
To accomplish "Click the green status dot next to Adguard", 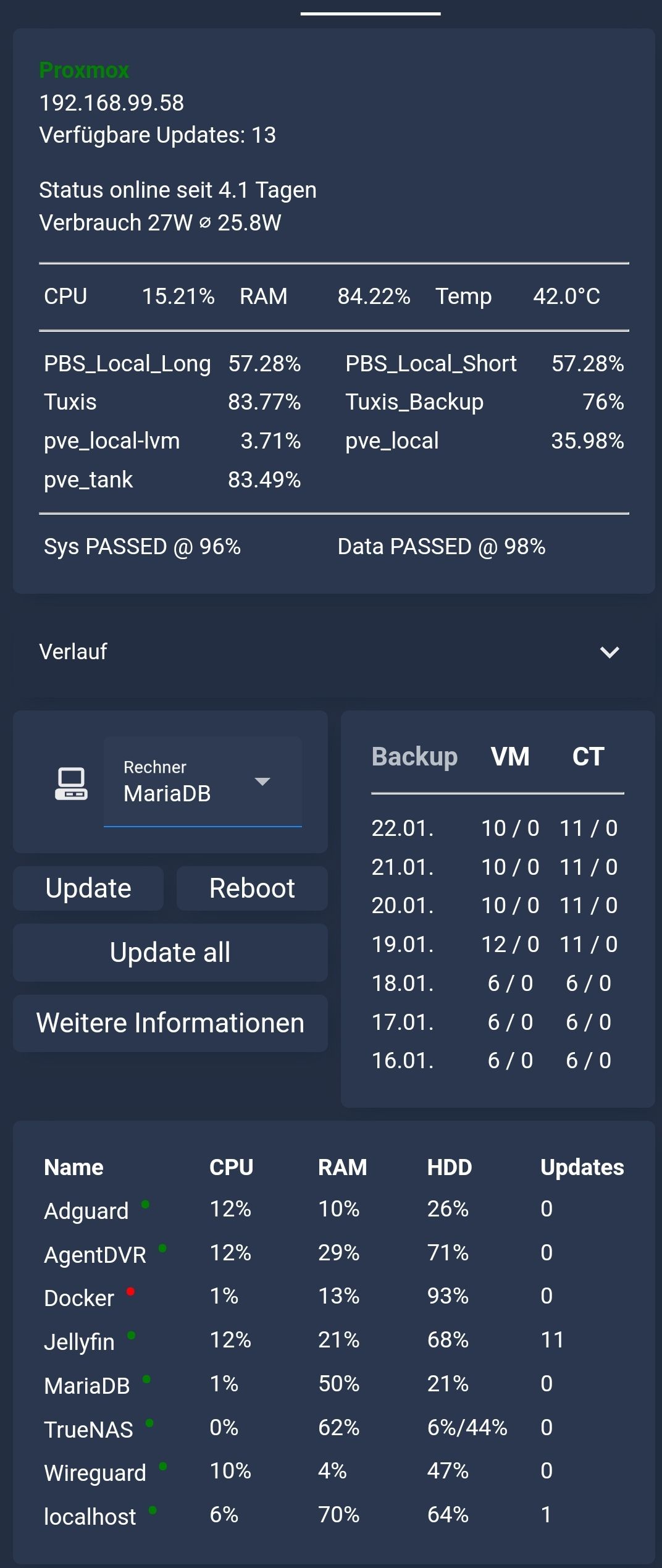I will pos(145,1203).
